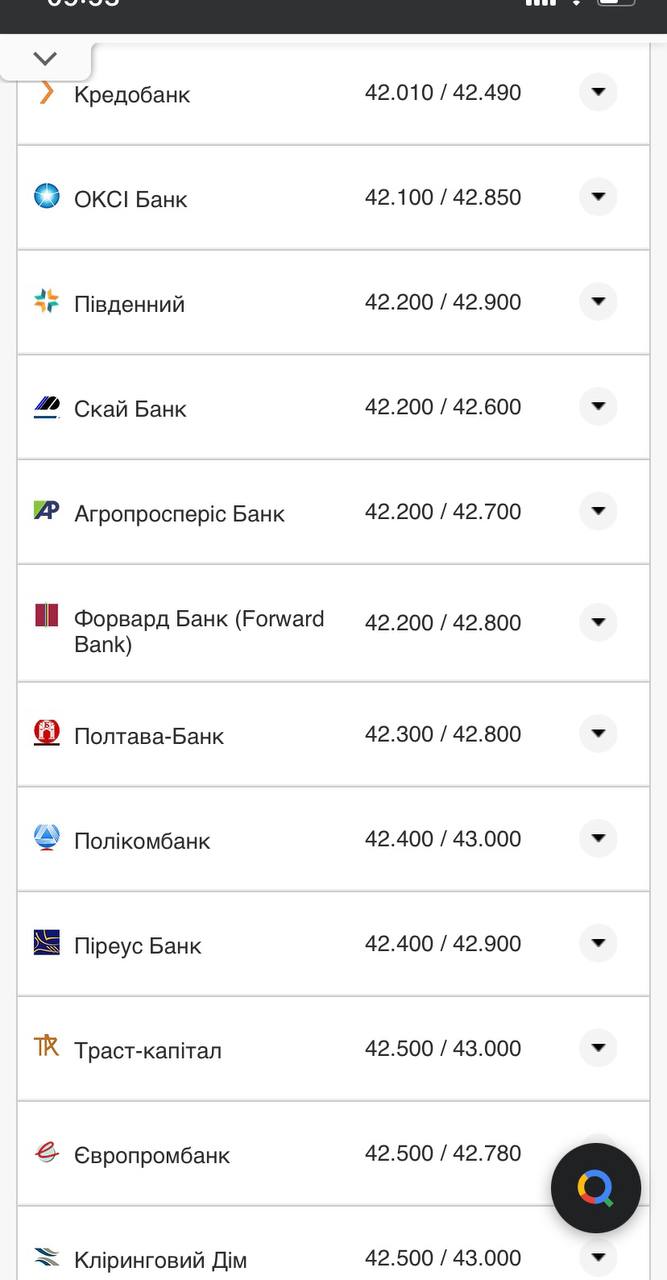The width and height of the screenshot is (667, 1280).
Task: Click the Полтава-Банк red logo icon
Action: click(x=47, y=733)
